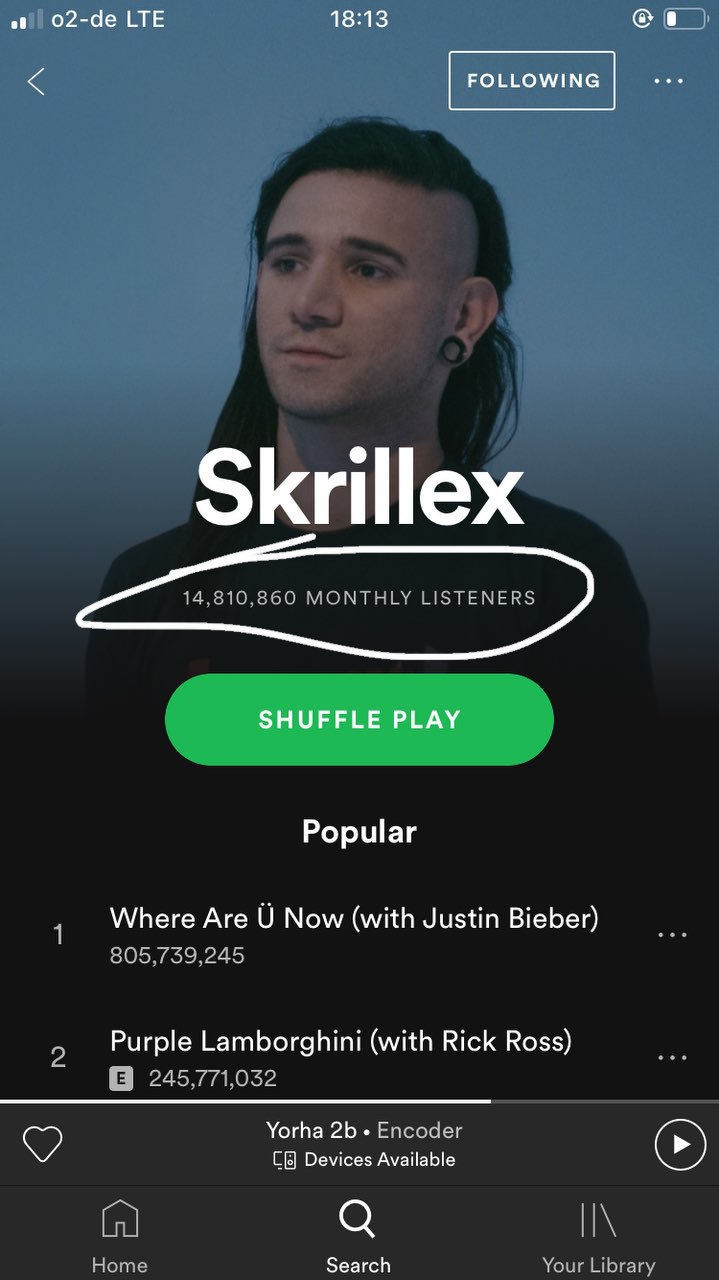Tap the Home house icon
Viewport: 719px width, 1280px height.
[x=120, y=1219]
